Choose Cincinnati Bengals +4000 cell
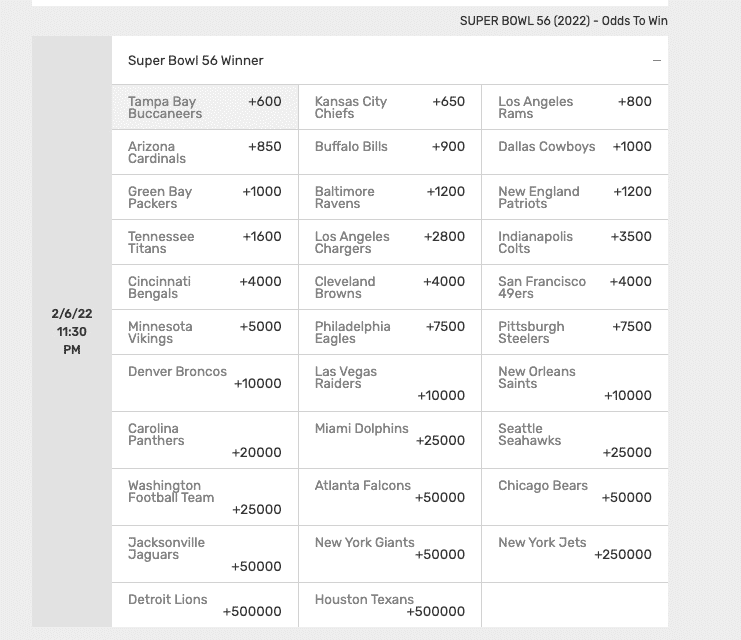This screenshot has width=741, height=640. point(205,287)
